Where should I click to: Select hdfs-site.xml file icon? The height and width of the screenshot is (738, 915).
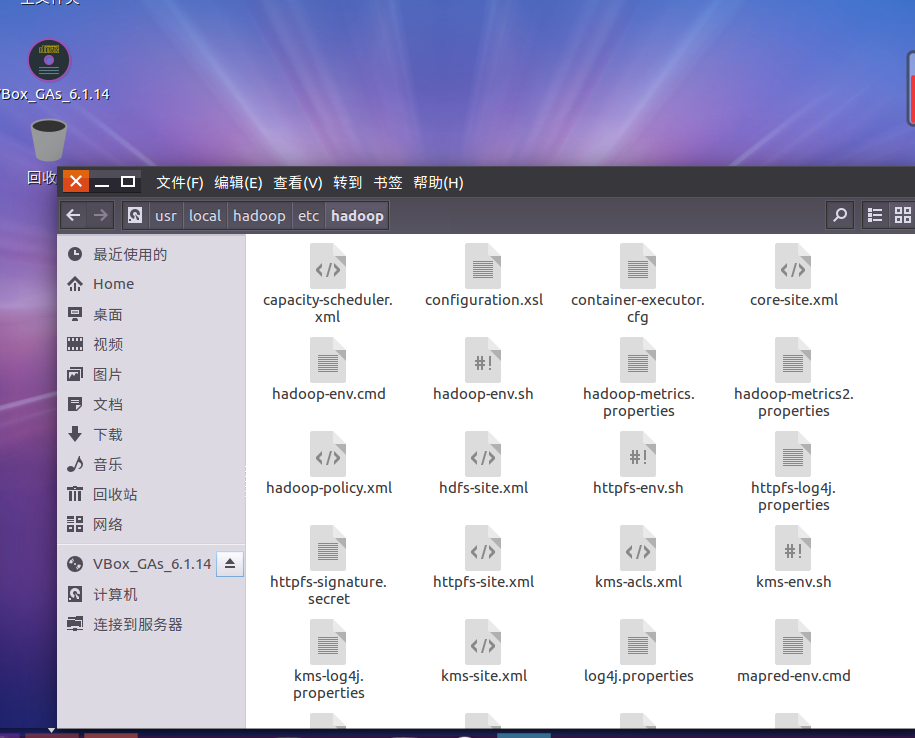[483, 454]
